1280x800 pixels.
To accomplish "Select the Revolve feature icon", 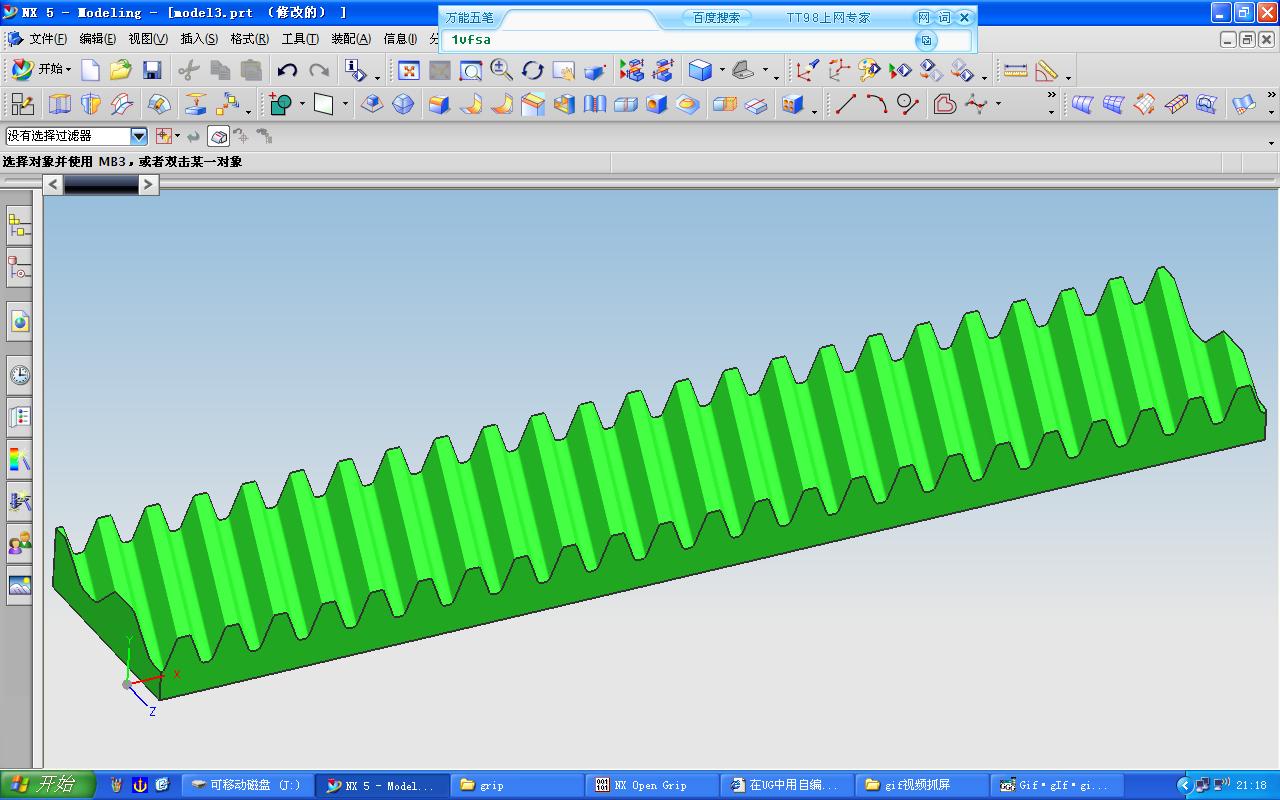I will (x=91, y=104).
